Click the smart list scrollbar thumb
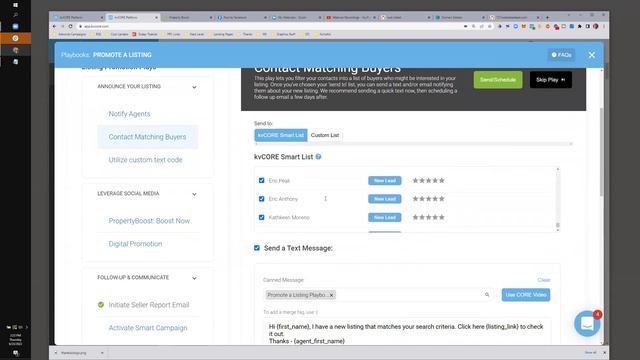This screenshot has height=360, width=640. 558,225
